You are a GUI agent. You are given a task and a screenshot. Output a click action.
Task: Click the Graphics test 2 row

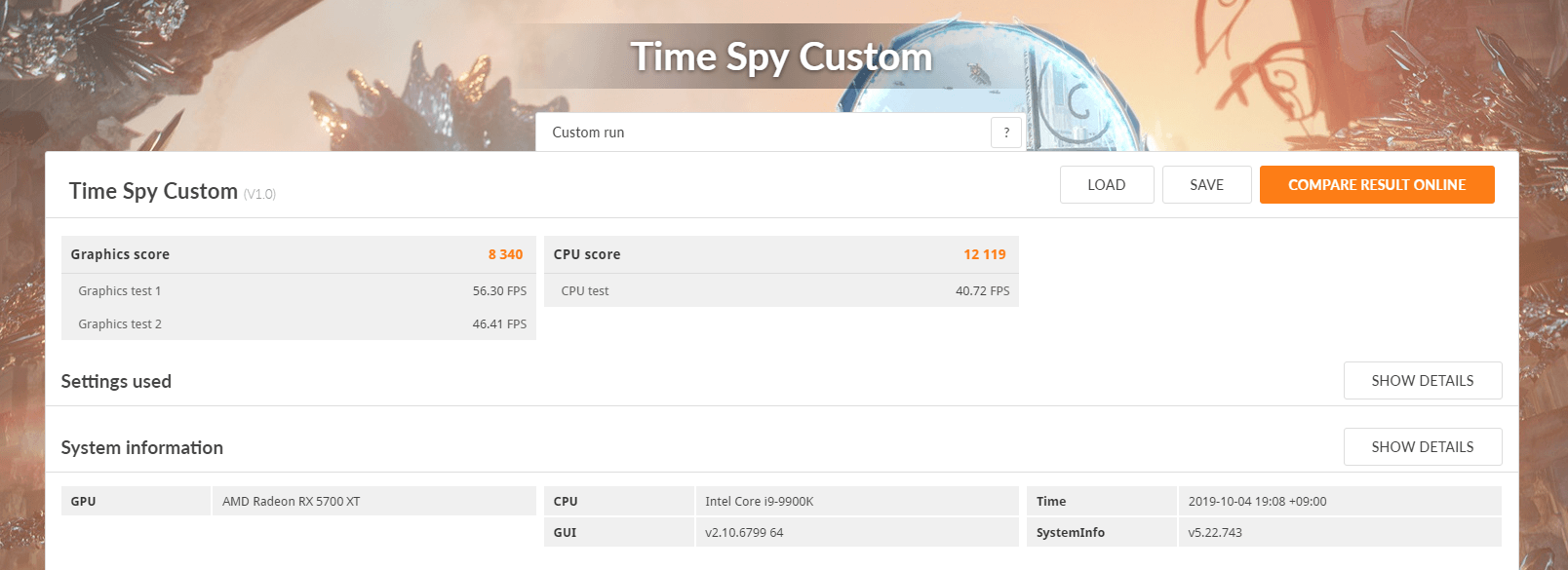(x=298, y=324)
